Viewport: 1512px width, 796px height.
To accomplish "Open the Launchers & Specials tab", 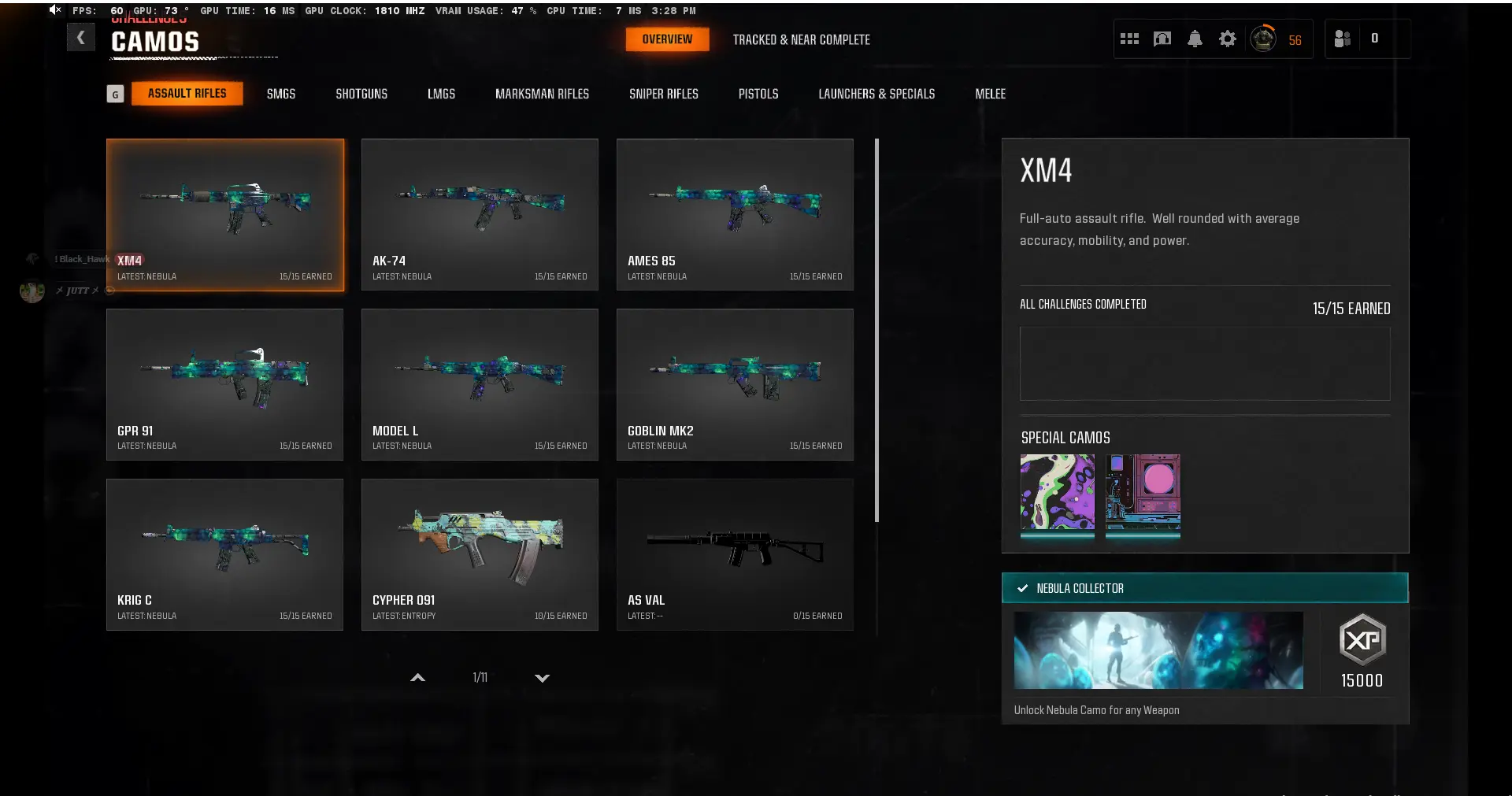I will tap(876, 94).
